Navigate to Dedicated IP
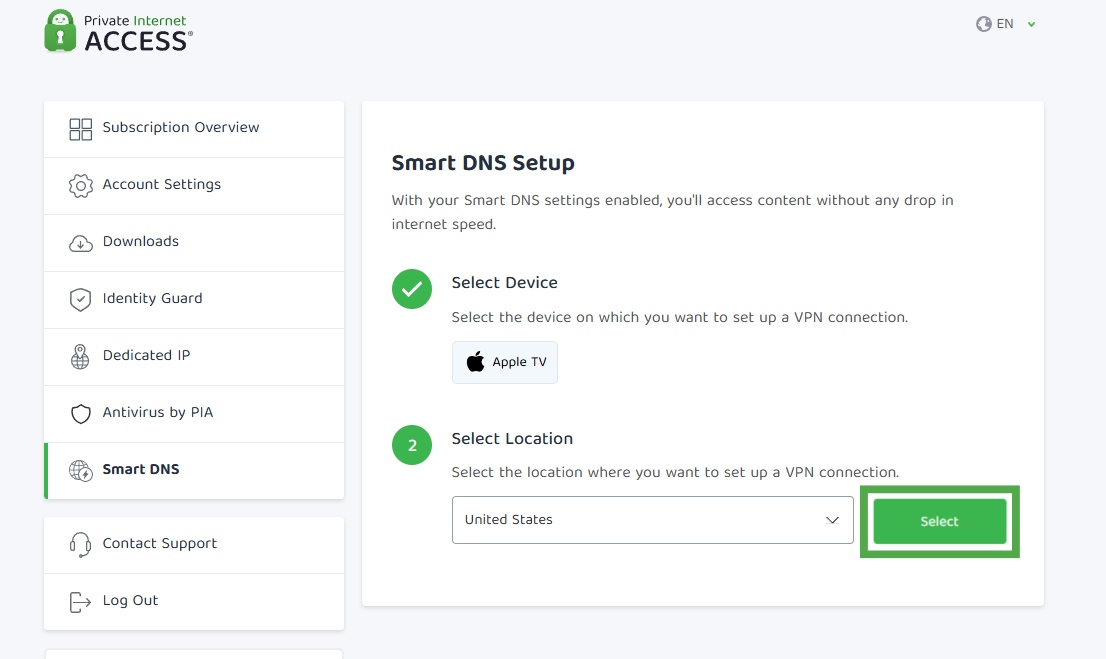 click(194, 357)
